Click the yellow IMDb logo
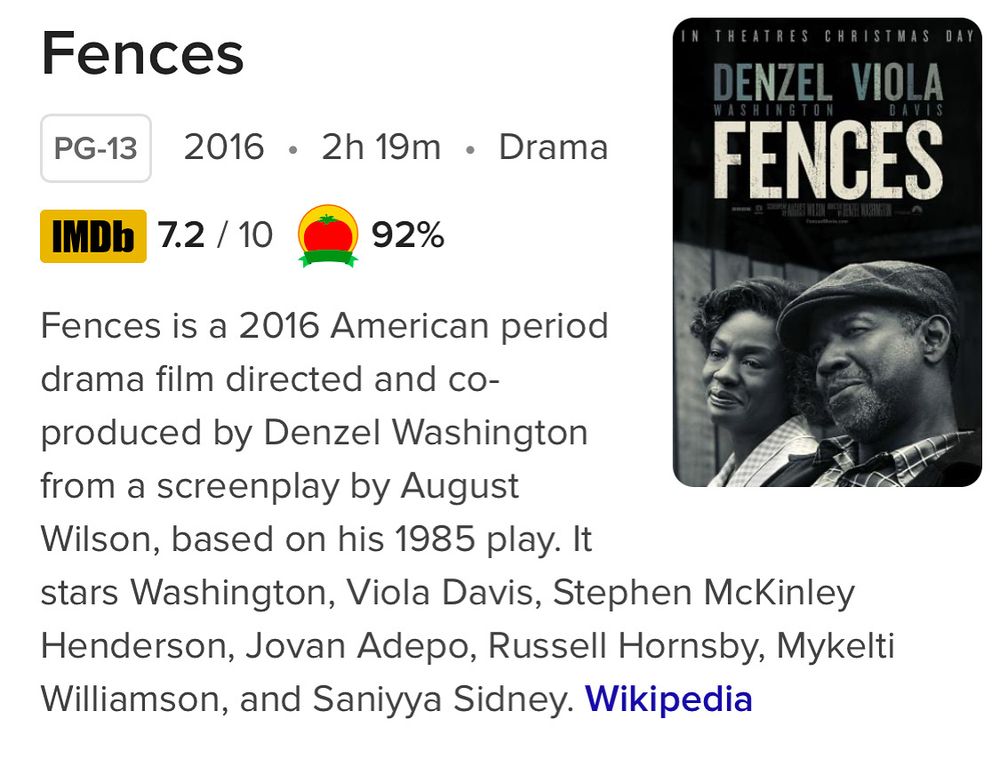Image resolution: width=1000 pixels, height=766 pixels. (93, 236)
